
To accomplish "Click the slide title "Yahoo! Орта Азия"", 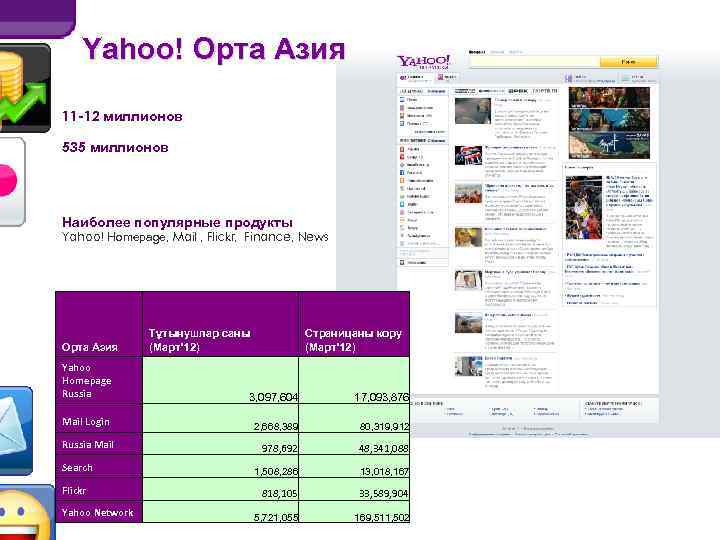I will pos(214,49).
